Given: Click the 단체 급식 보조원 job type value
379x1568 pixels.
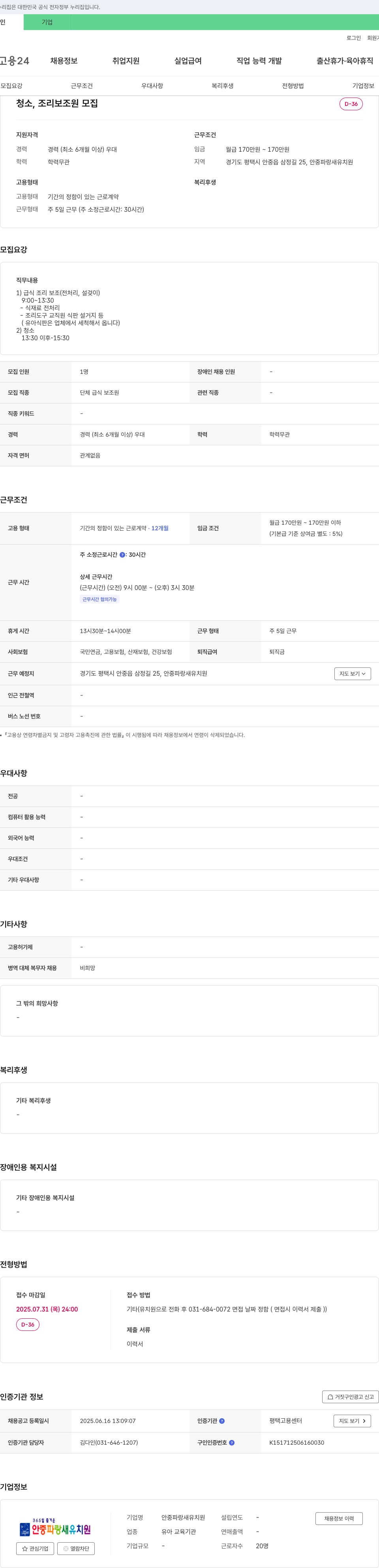Looking at the screenshot, I should tap(99, 393).
